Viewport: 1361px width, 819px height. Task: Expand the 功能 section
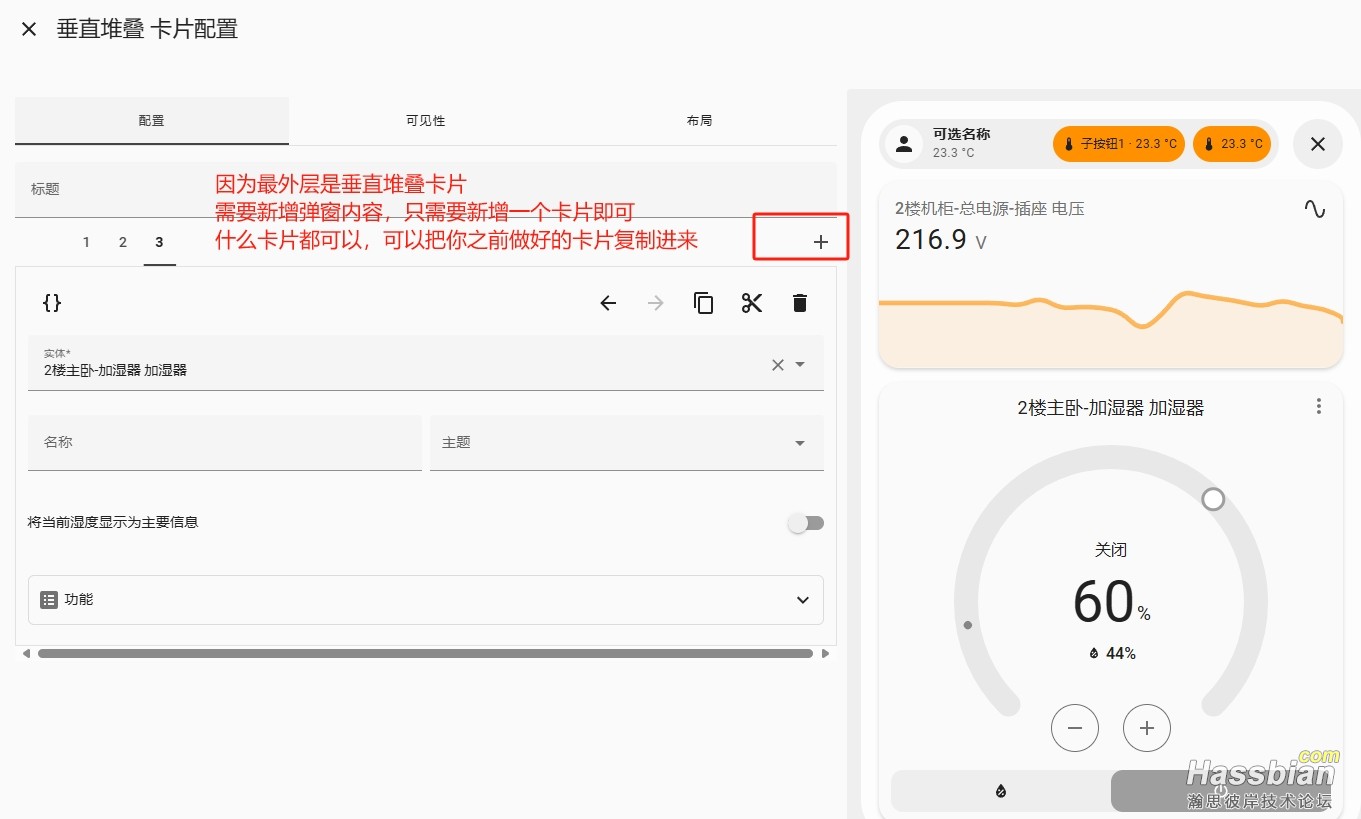426,600
